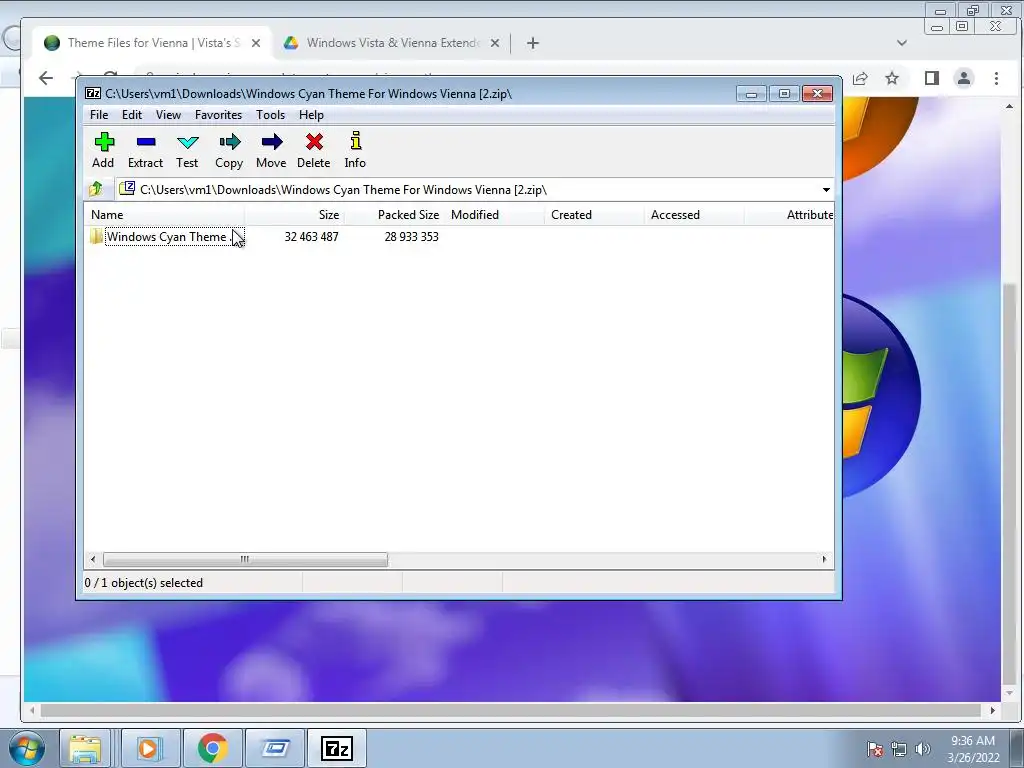Sort by the Created column header
Viewport: 1024px width, 768px height.
click(x=594, y=215)
